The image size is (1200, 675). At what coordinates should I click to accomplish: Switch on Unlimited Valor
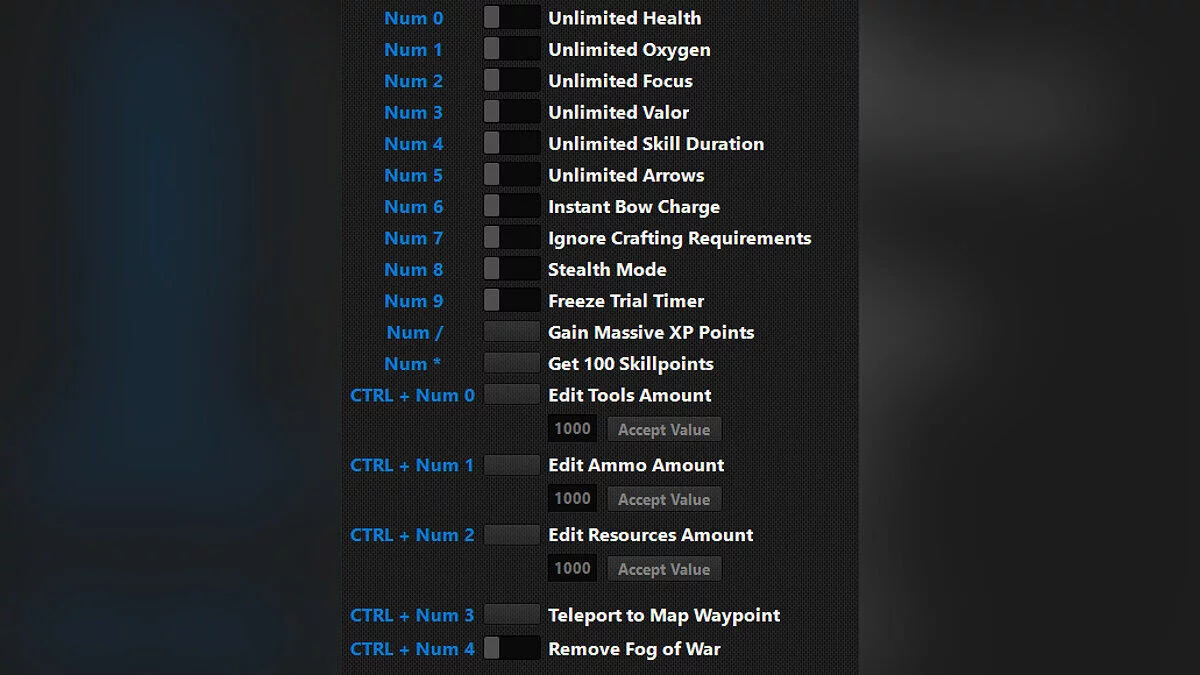tap(511, 112)
